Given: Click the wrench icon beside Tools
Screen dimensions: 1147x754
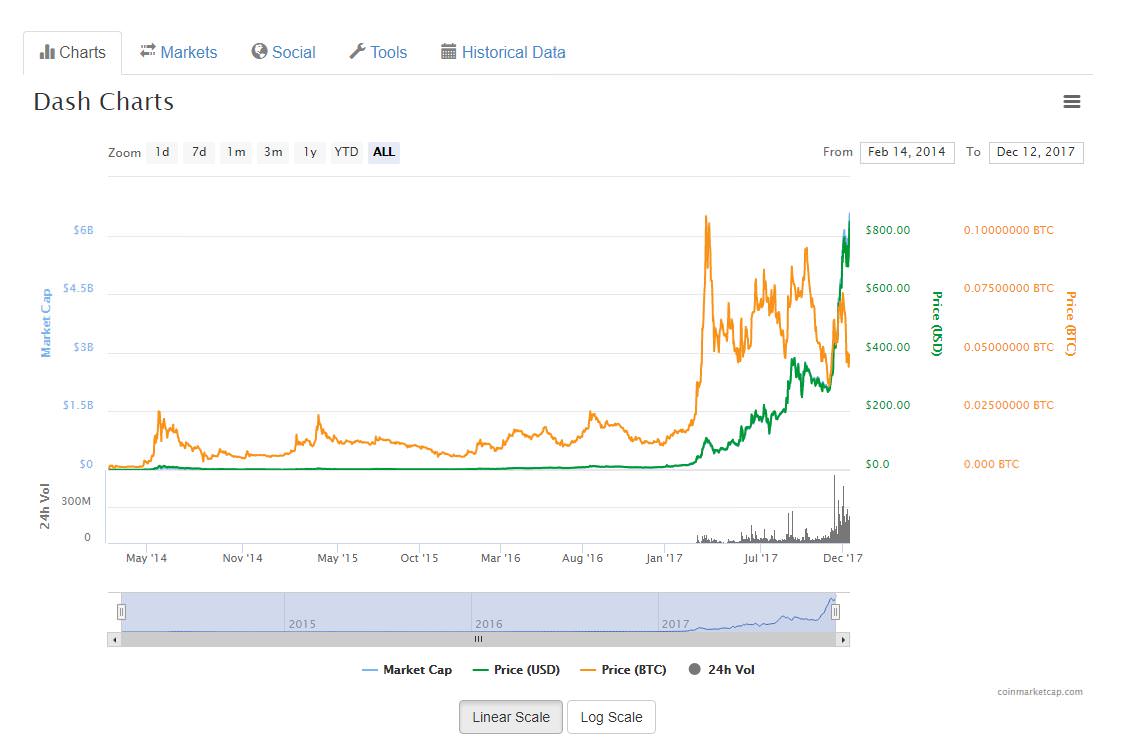Looking at the screenshot, I should (357, 51).
